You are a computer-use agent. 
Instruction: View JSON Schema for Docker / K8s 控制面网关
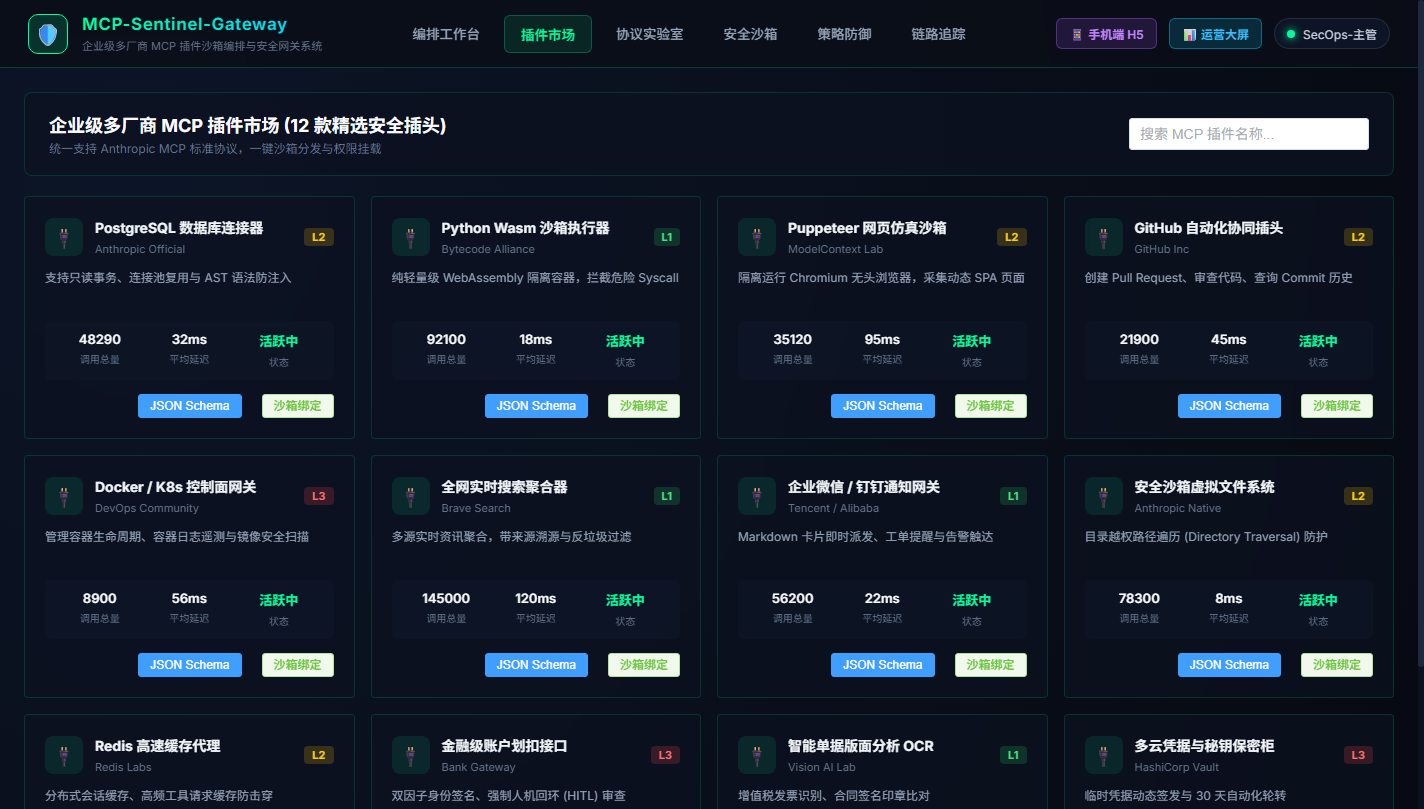click(x=190, y=665)
